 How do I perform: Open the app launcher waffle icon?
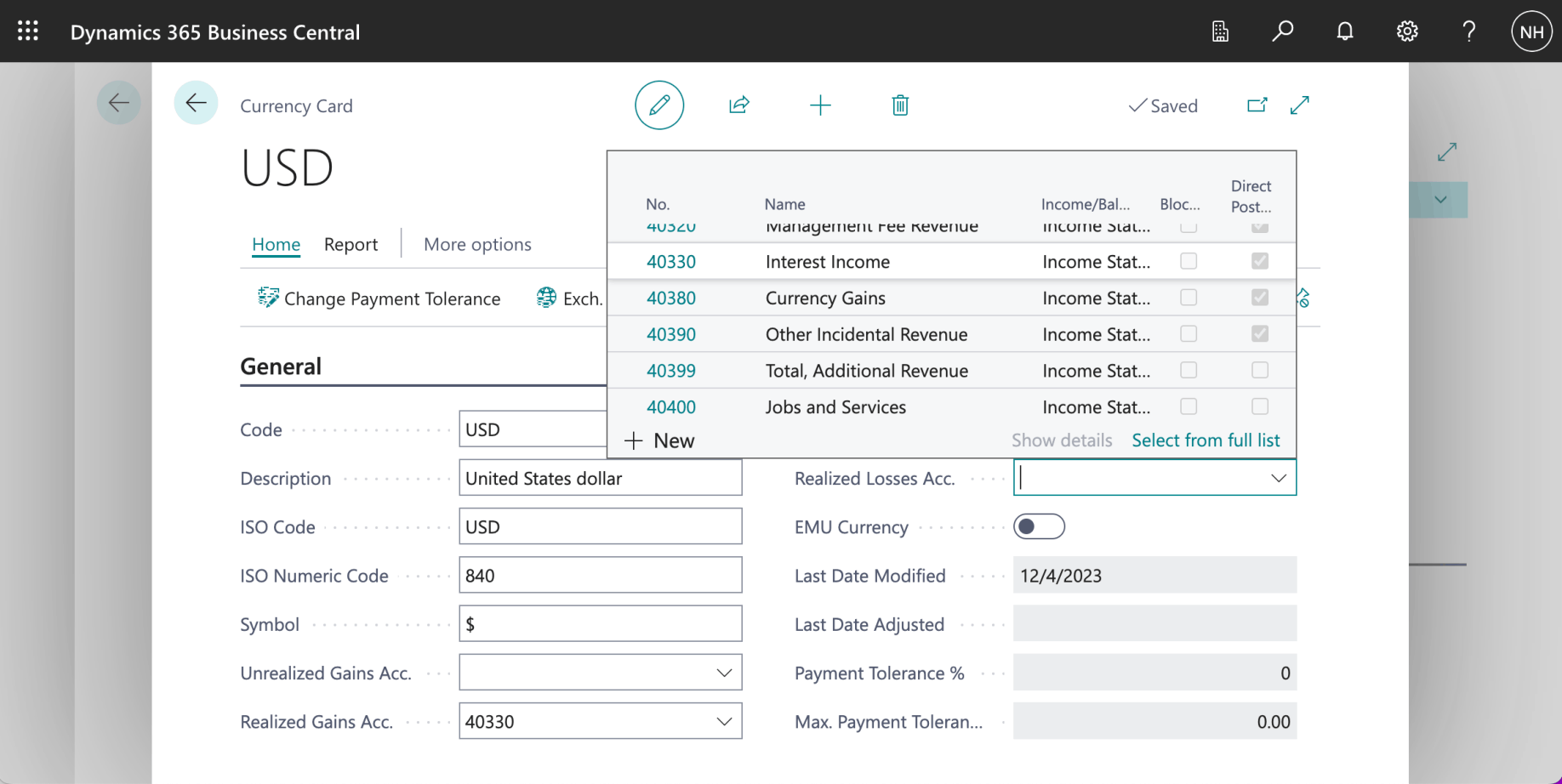coord(28,31)
